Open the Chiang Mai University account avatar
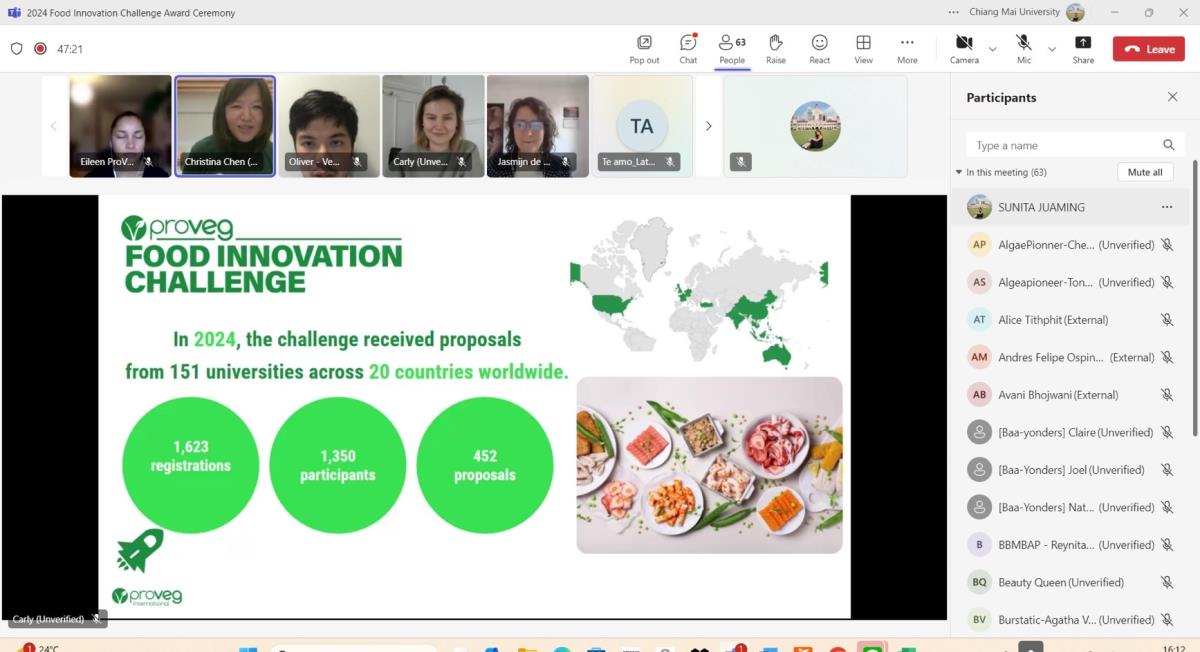 (1075, 12)
